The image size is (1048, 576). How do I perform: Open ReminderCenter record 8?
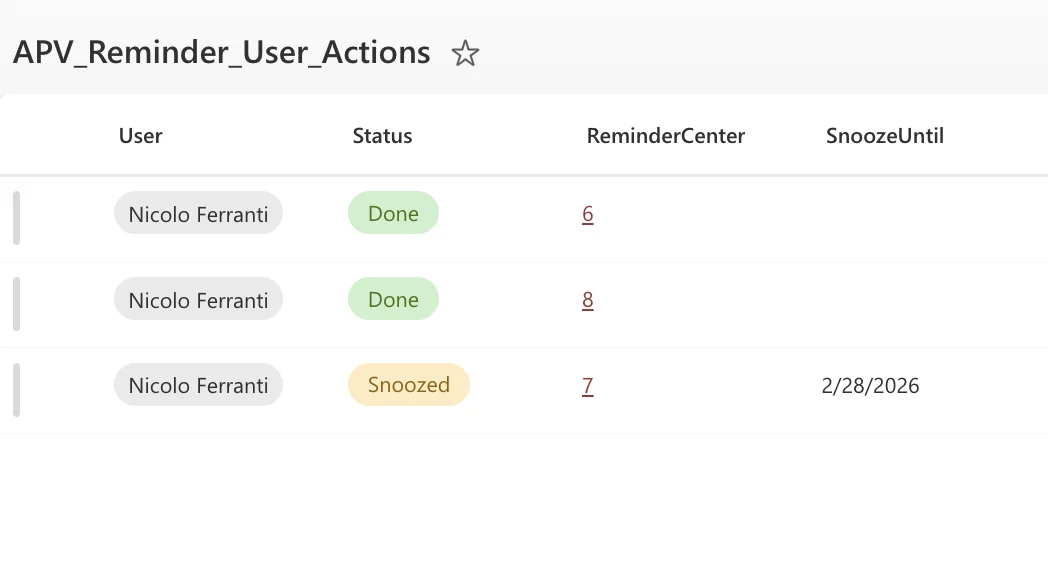589,299
